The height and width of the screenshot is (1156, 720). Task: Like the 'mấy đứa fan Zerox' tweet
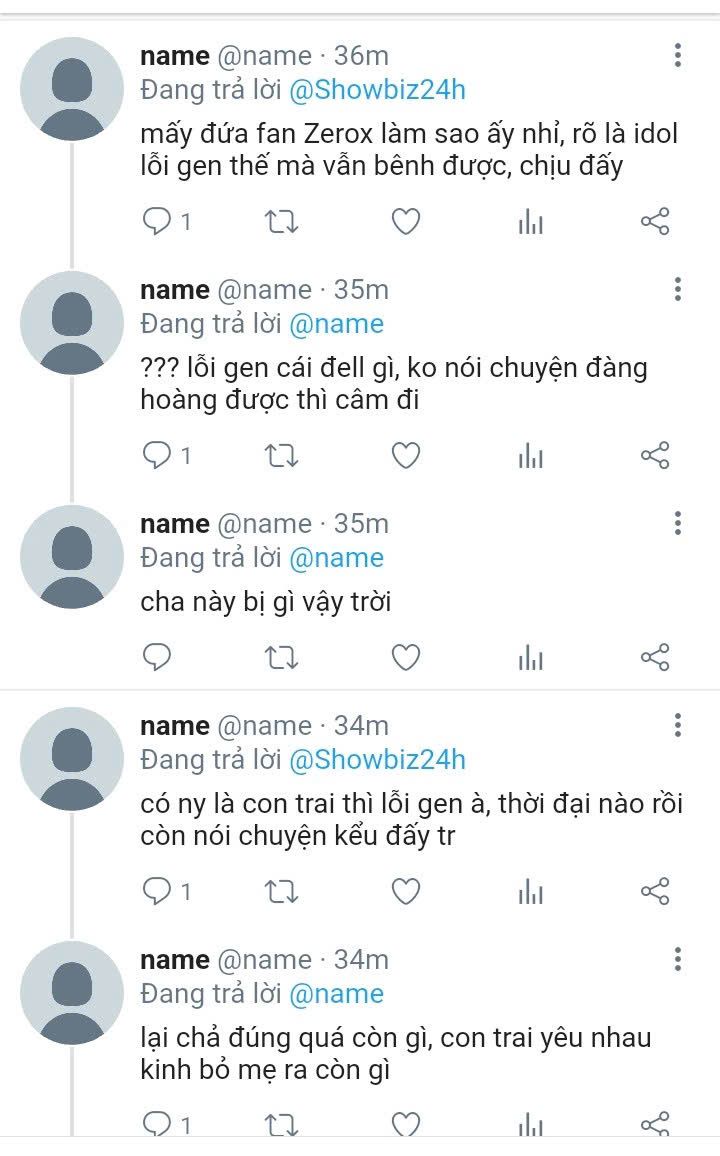405,222
